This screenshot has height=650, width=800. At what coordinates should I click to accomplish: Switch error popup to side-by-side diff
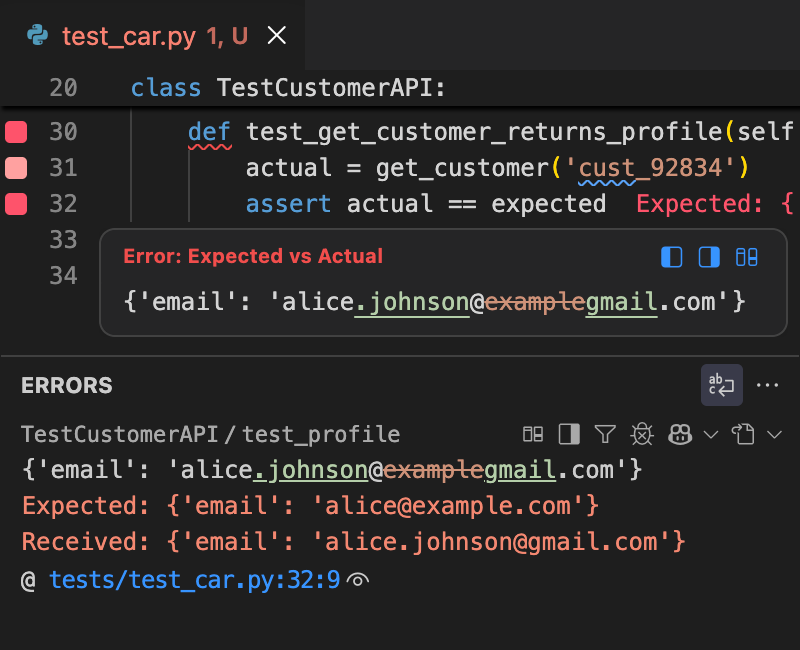[746, 257]
